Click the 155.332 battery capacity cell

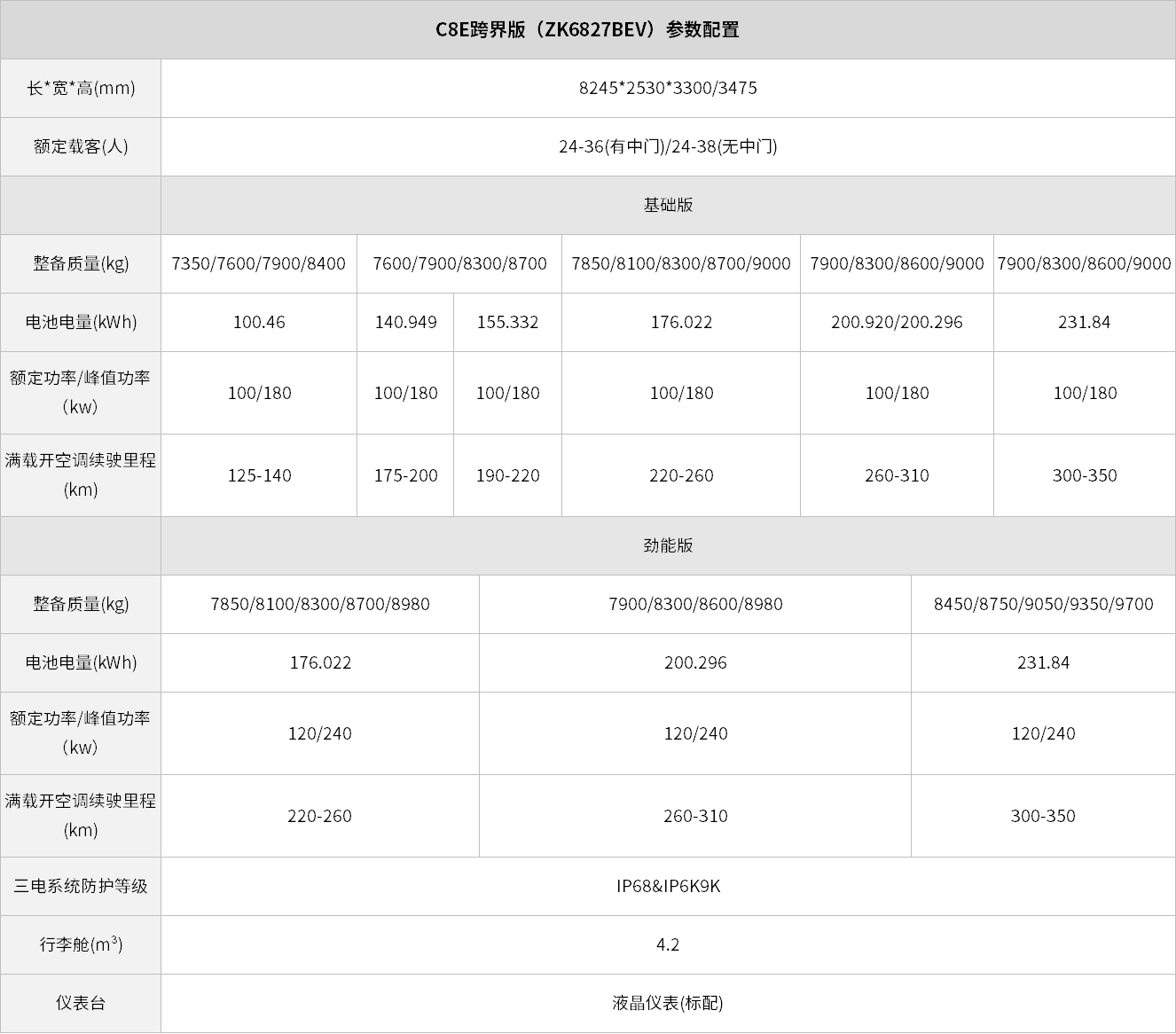[x=507, y=322]
